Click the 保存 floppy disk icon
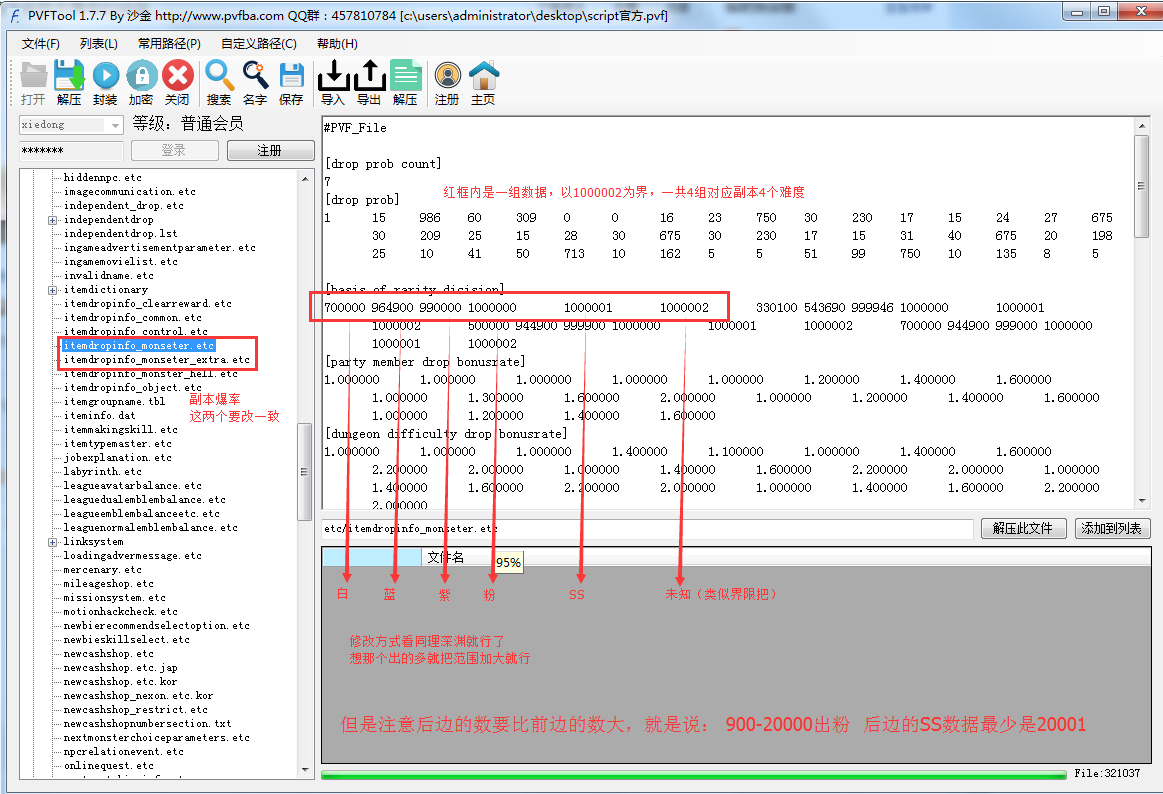Image resolution: width=1163 pixels, height=794 pixels. point(291,76)
